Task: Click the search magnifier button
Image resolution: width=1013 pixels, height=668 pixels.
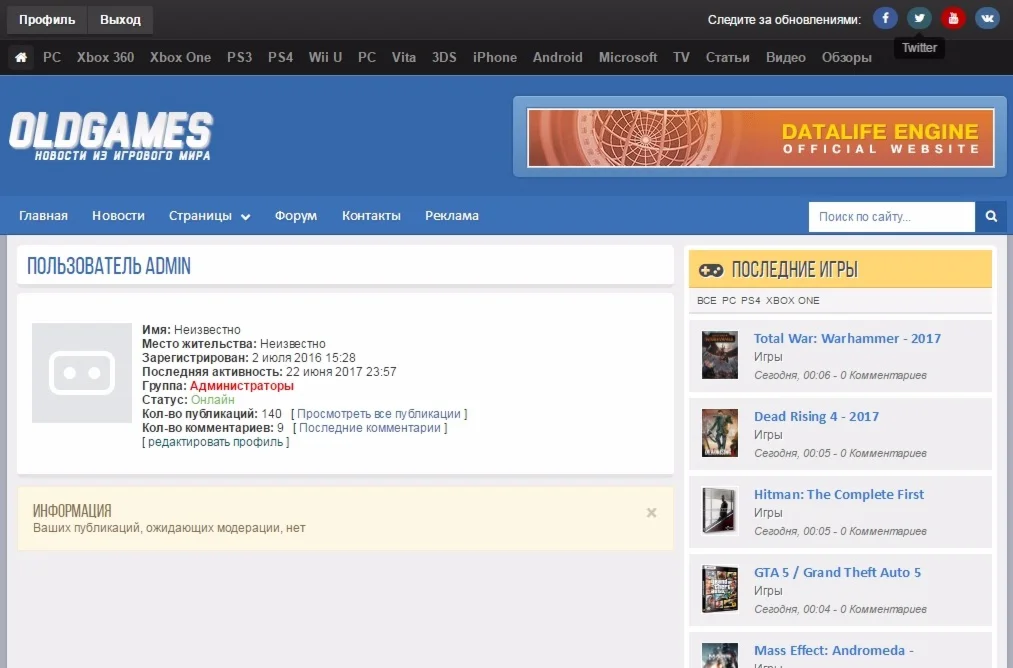Action: 991,216
